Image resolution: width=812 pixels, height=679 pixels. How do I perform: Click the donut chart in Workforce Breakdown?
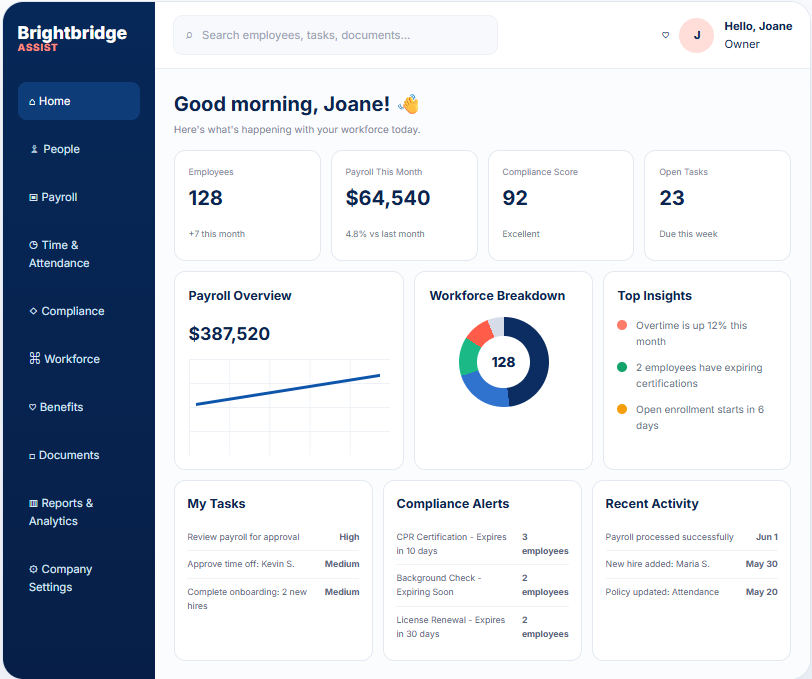(503, 362)
